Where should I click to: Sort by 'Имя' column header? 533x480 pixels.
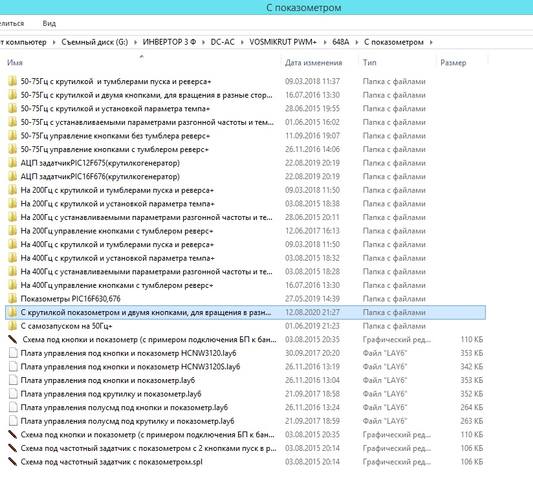[x=15, y=63]
